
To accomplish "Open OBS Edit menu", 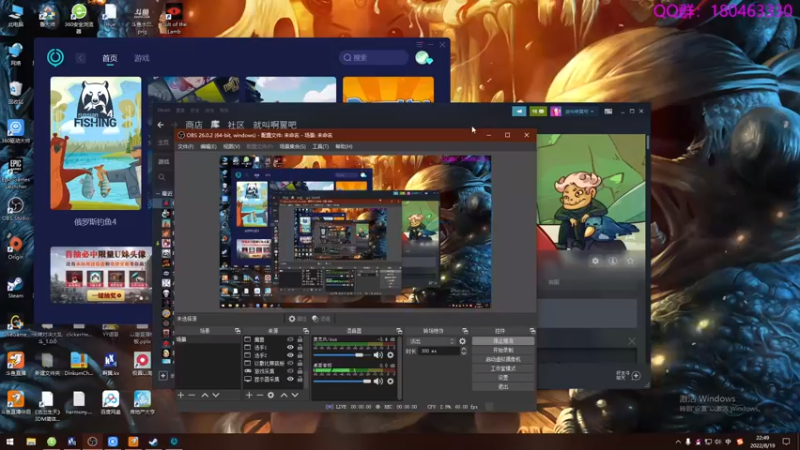I will click(x=208, y=146).
